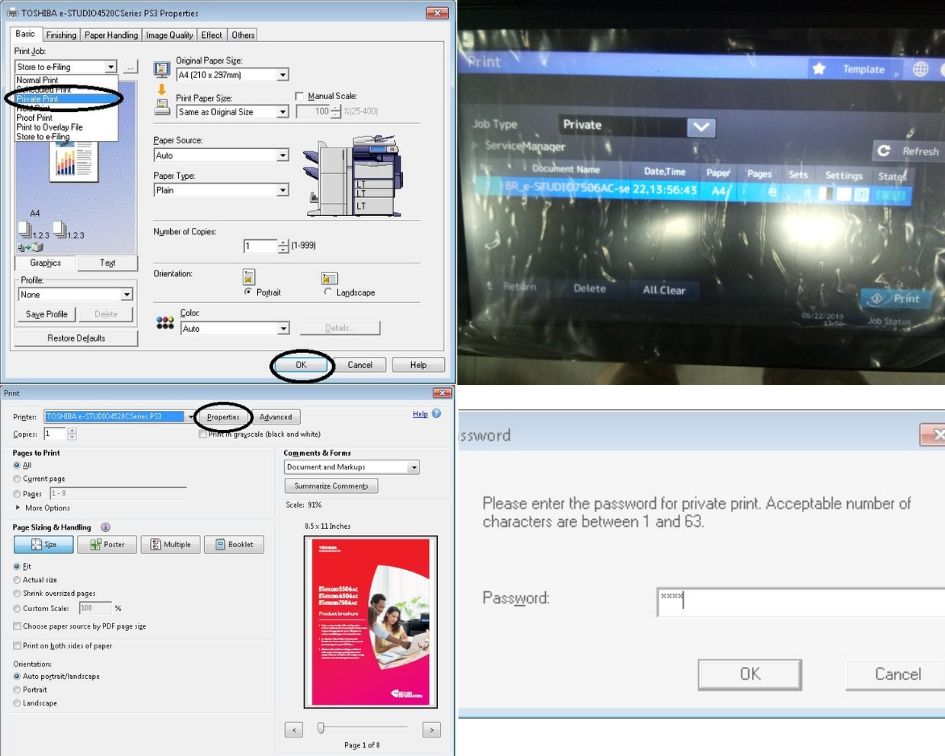Click the Color mode CMYK dots icon
The width and height of the screenshot is (945, 756).
click(x=163, y=323)
